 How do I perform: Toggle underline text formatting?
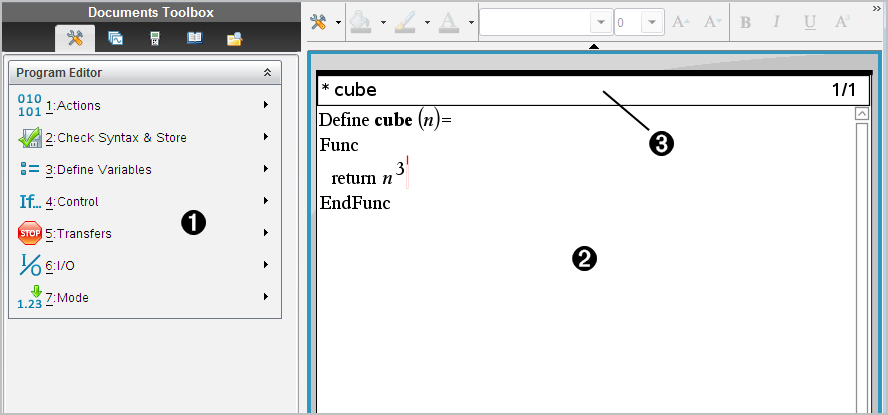pos(809,22)
